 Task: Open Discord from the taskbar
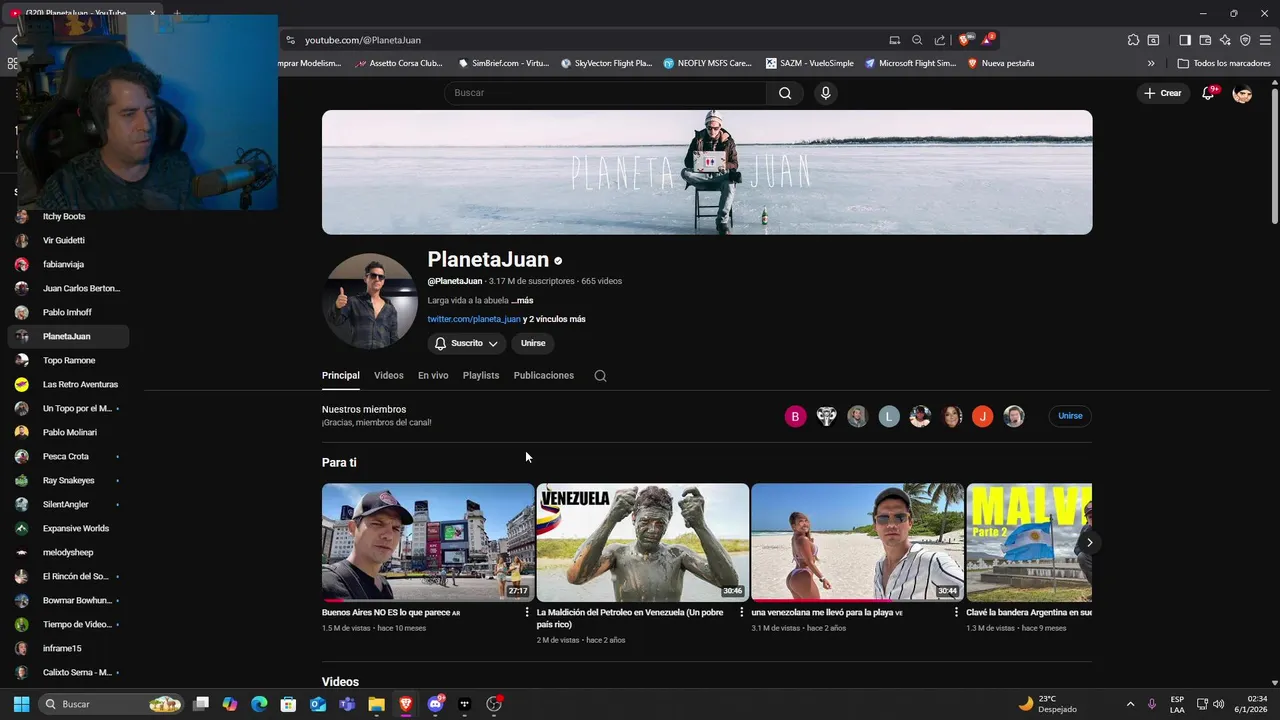[x=435, y=704]
